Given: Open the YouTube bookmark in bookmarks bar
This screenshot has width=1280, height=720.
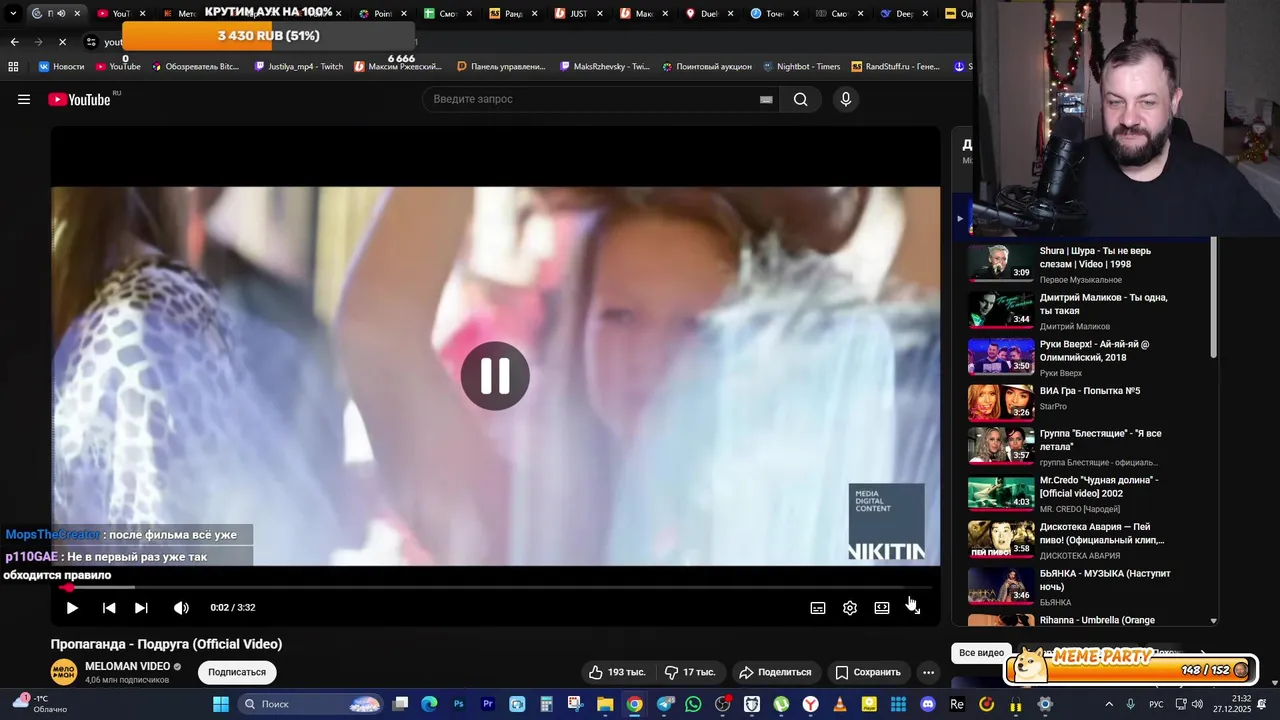Looking at the screenshot, I should click(118, 67).
